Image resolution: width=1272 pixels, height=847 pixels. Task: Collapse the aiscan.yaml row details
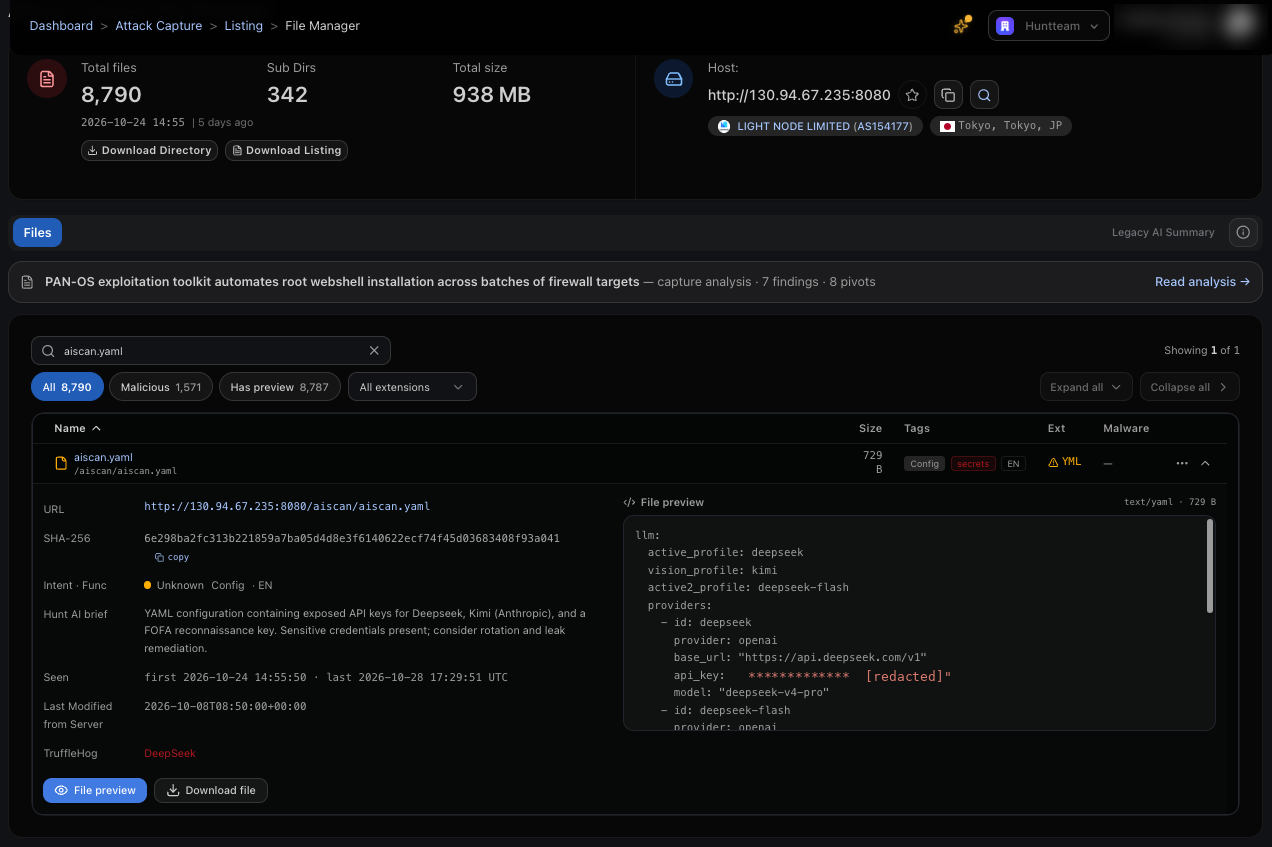tap(1205, 464)
